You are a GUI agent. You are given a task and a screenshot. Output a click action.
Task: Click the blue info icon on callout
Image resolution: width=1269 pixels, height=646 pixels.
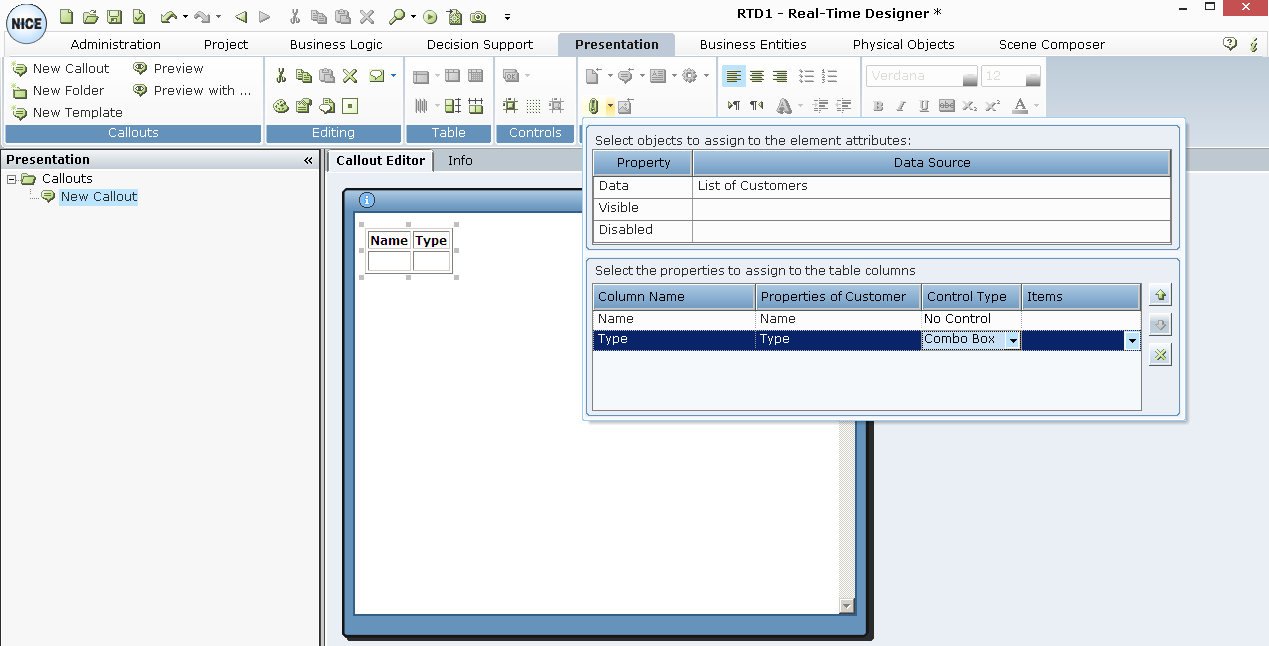pos(367,201)
